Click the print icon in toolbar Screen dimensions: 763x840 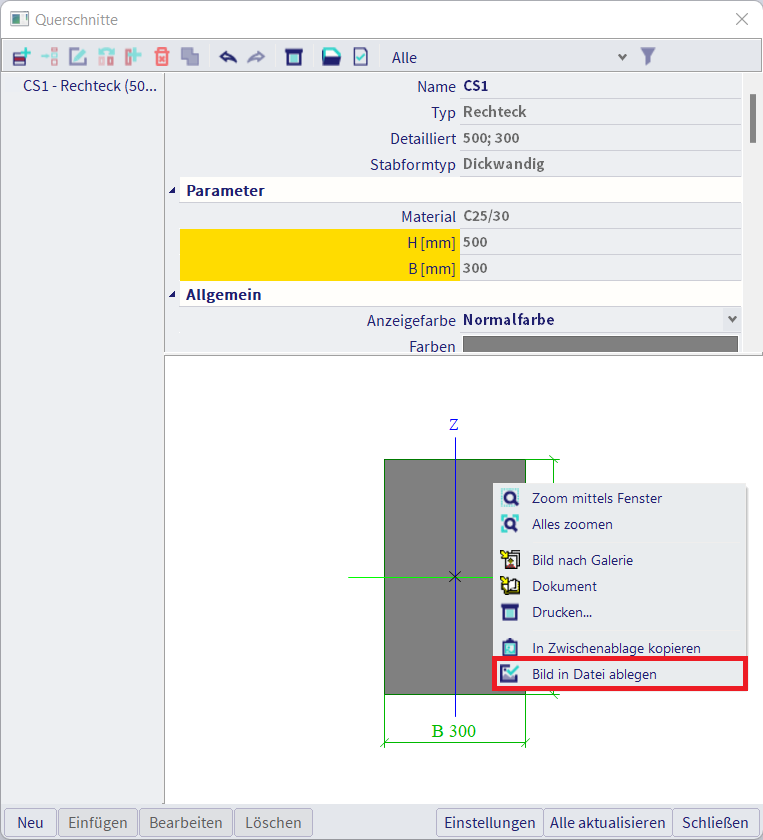pos(294,57)
